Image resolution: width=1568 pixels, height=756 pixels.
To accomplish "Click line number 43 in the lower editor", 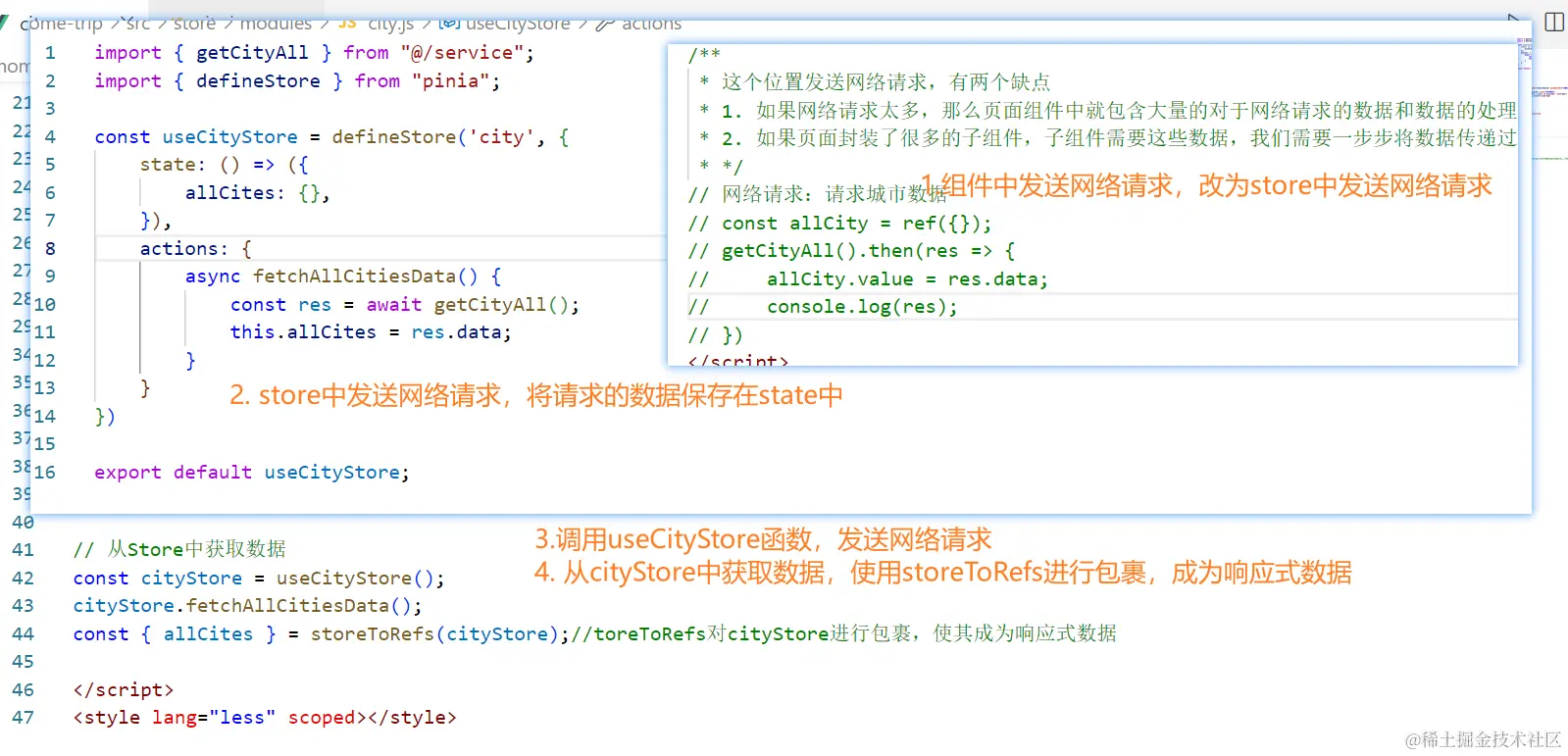I will [23, 606].
